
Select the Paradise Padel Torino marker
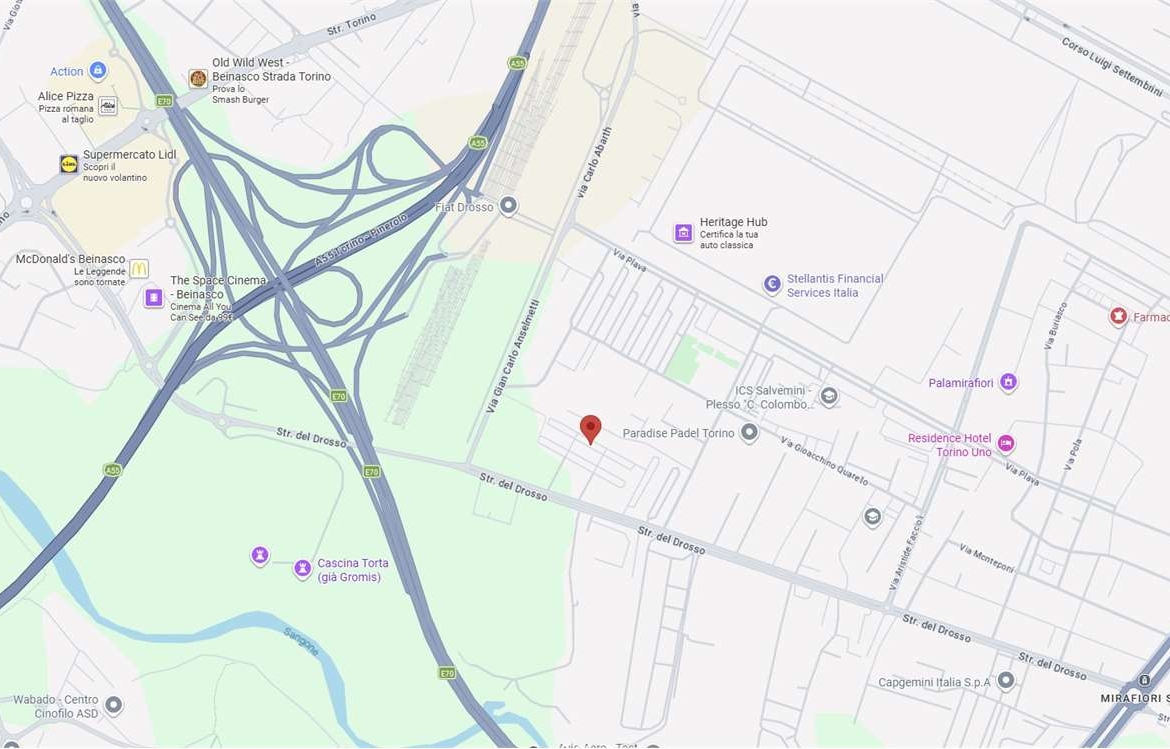(x=749, y=433)
